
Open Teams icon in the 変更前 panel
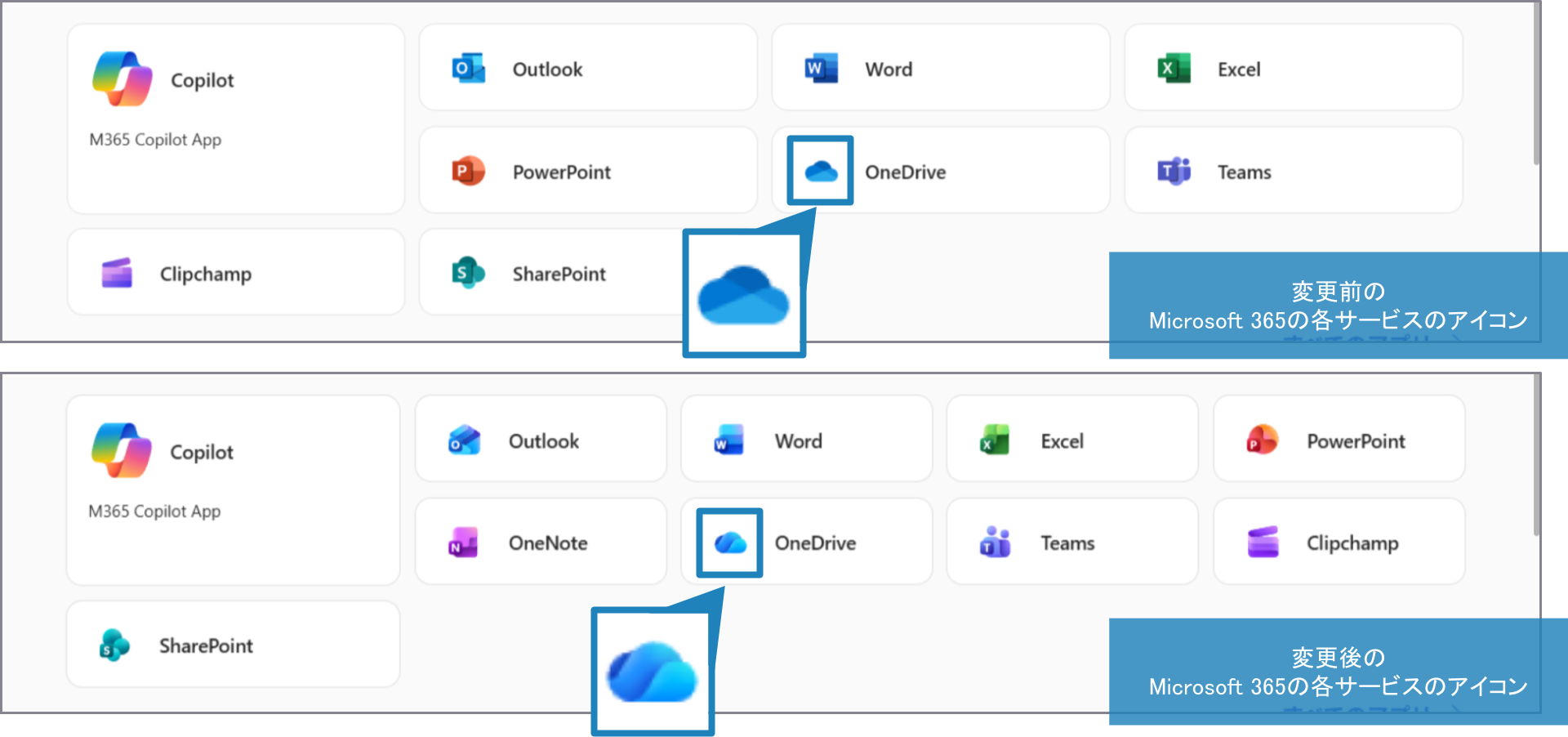[1174, 172]
